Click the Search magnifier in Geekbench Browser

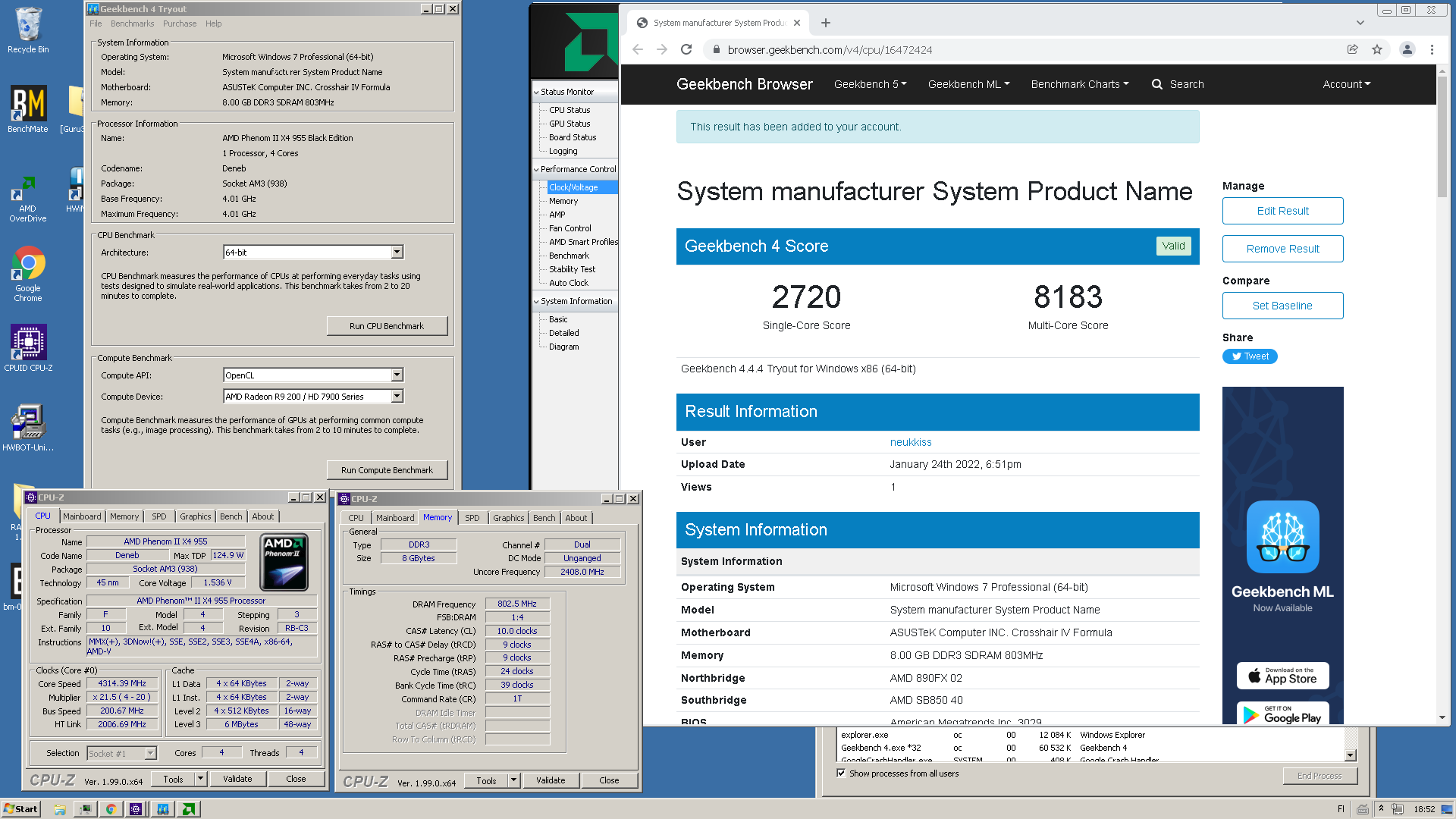point(1157,84)
